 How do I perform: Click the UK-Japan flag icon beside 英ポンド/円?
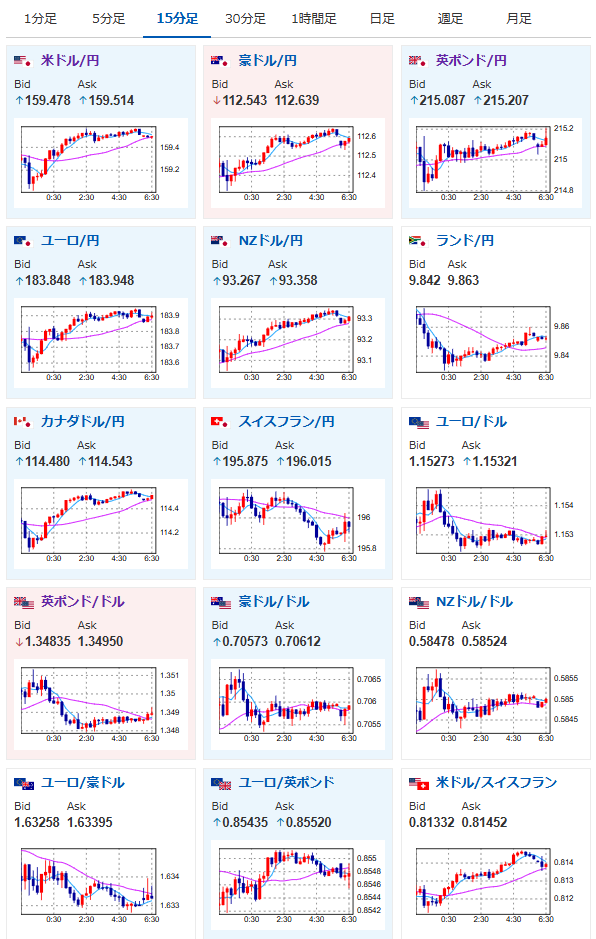click(417, 60)
